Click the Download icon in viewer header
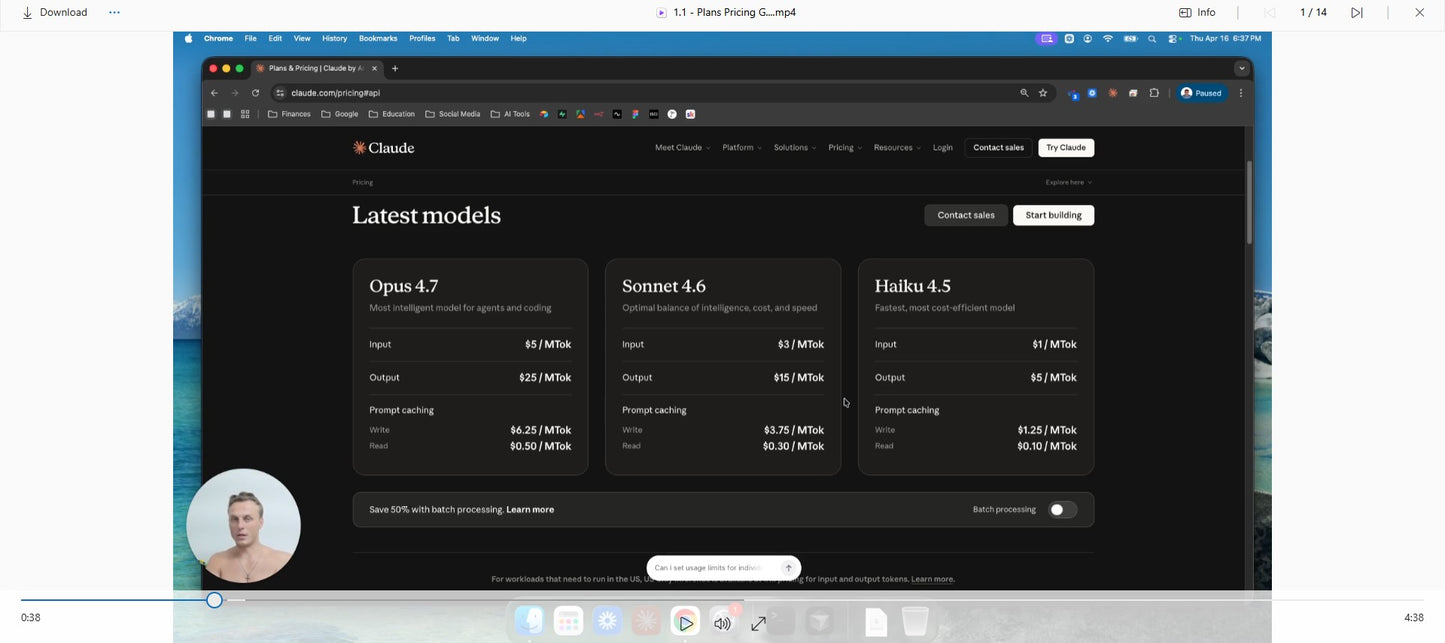 click(27, 13)
